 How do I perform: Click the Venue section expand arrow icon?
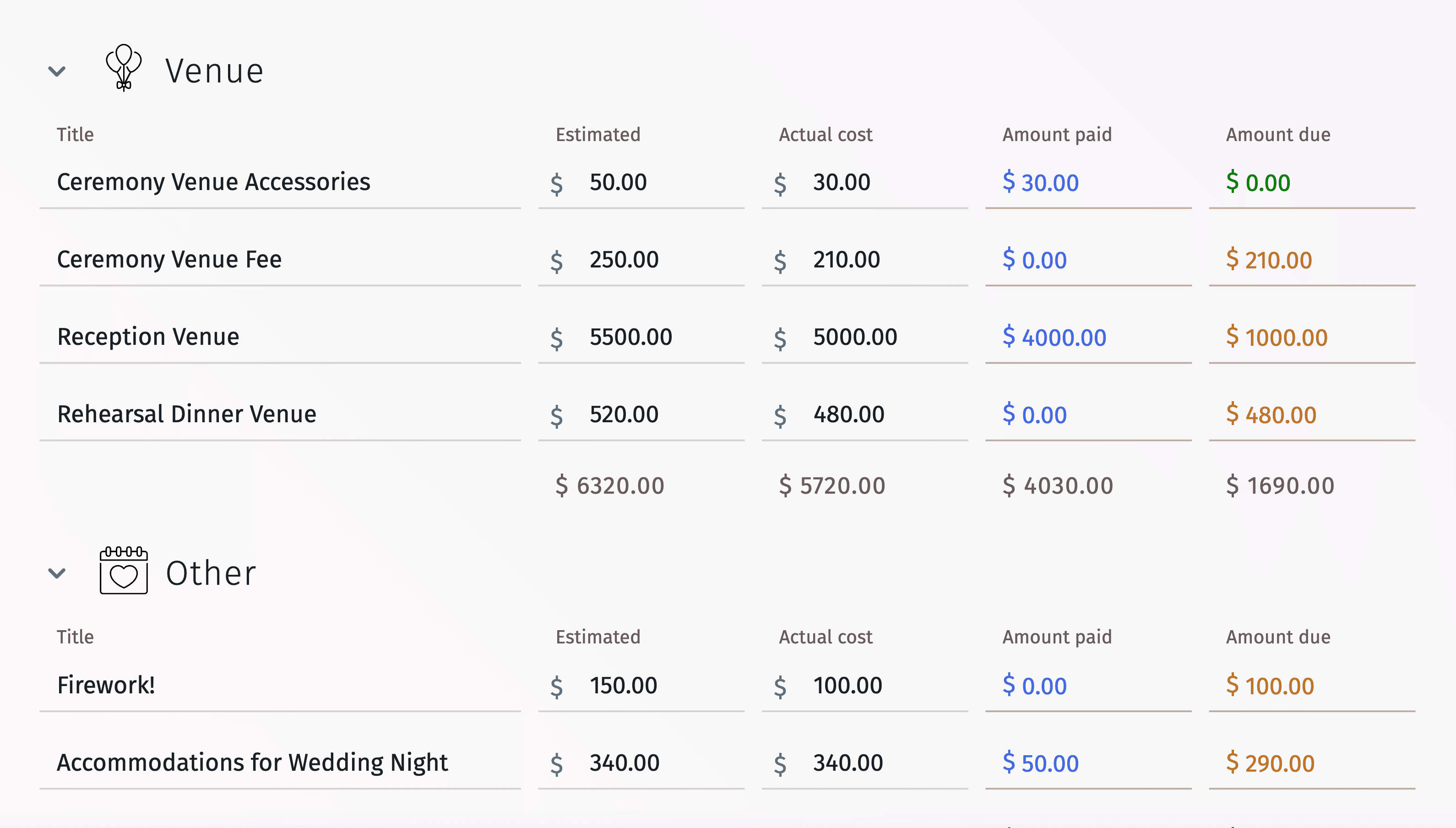coord(56,69)
